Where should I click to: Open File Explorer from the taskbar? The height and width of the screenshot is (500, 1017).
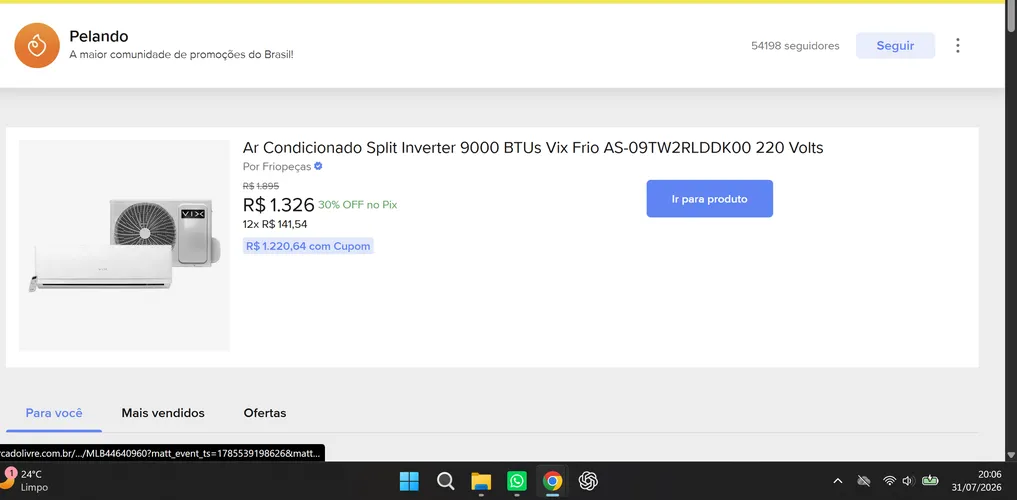[x=481, y=481]
